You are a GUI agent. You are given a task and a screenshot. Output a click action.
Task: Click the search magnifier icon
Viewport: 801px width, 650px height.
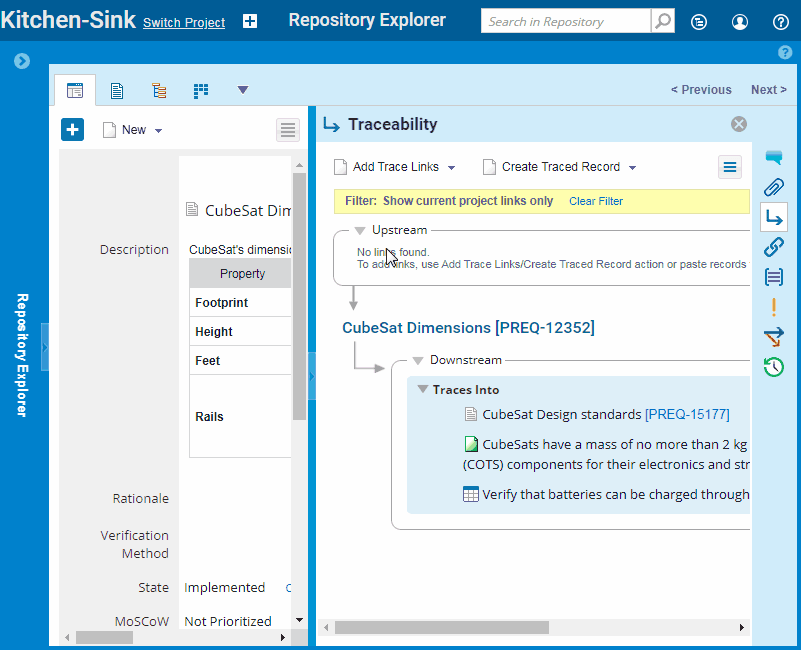point(662,21)
